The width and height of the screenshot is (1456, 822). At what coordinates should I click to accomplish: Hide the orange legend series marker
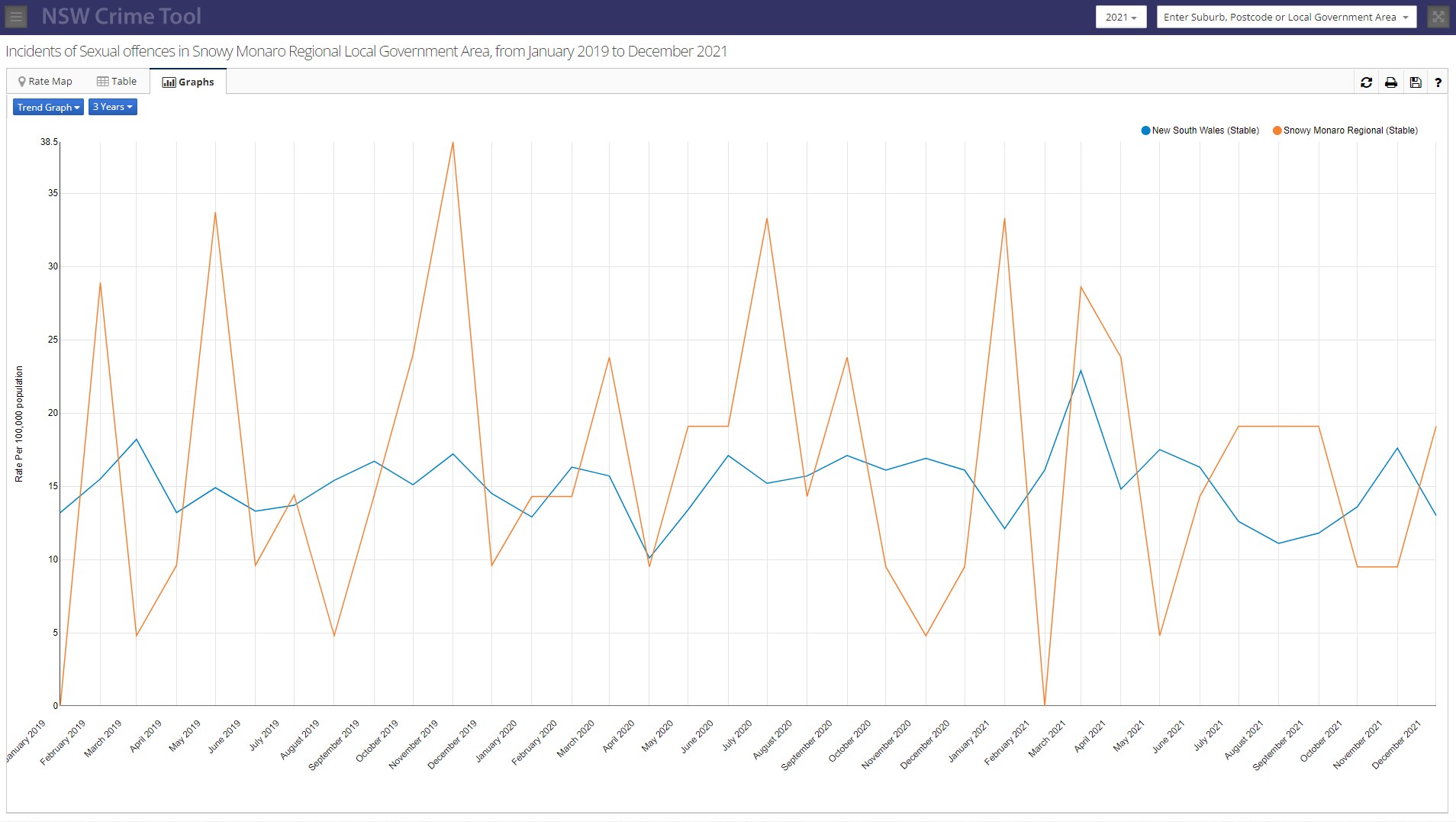point(1275,130)
